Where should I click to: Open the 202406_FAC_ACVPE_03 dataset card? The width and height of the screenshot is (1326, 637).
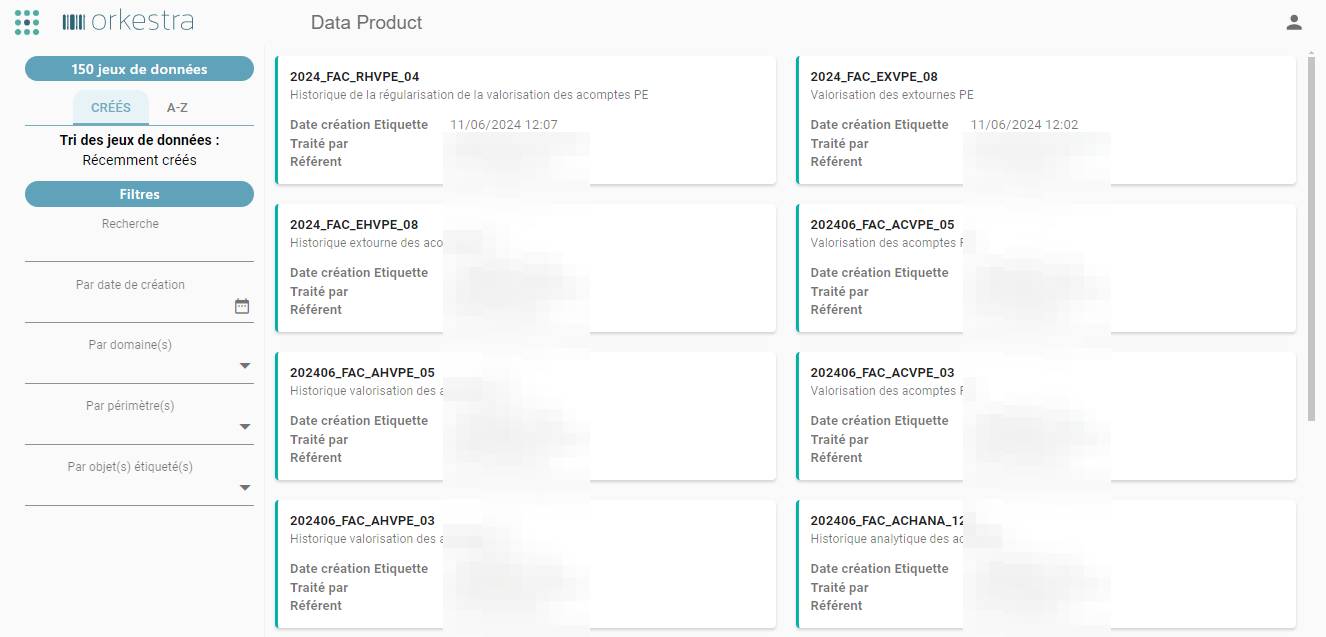(1046, 416)
